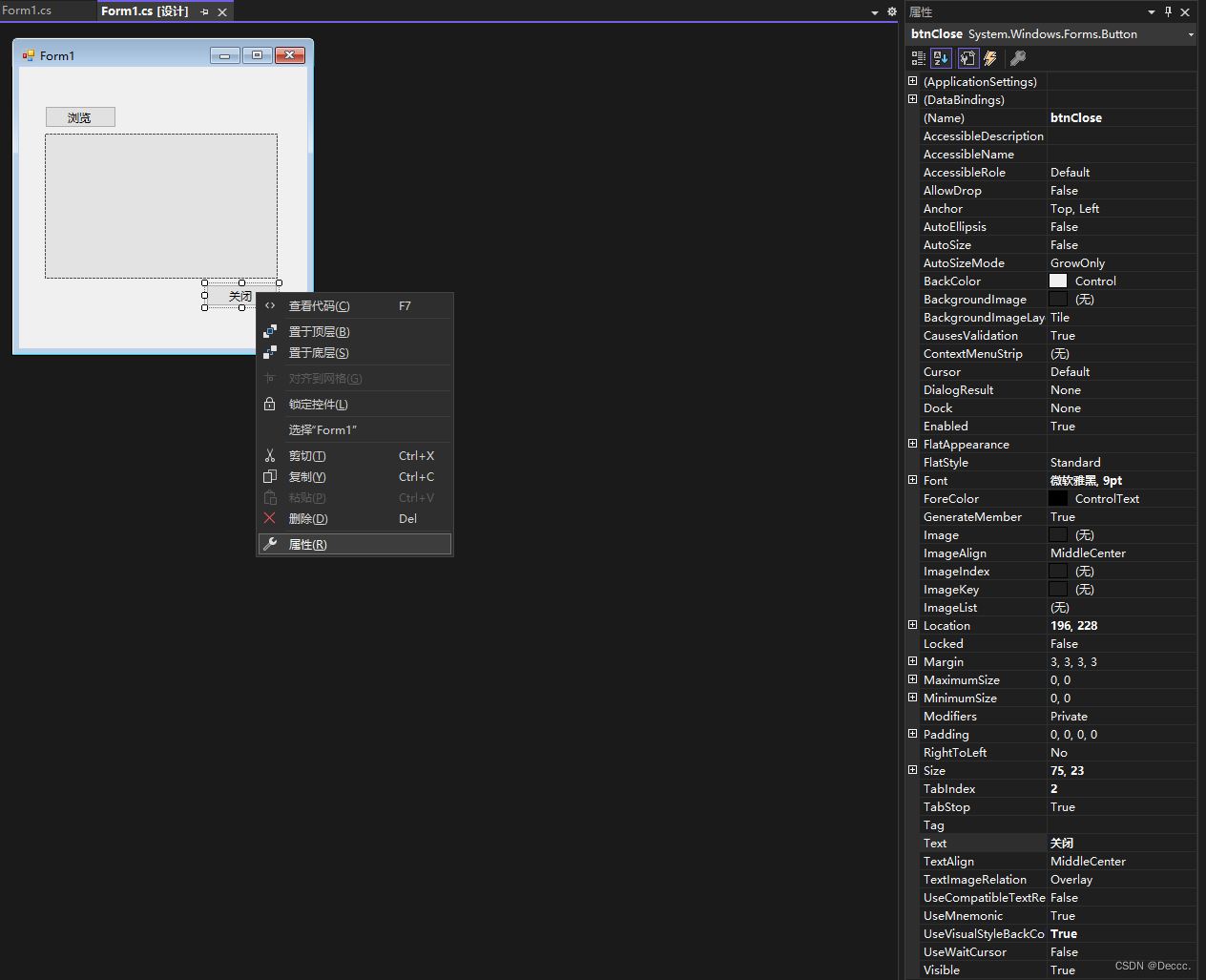Click the Form1 title bar application icon

coord(28,55)
